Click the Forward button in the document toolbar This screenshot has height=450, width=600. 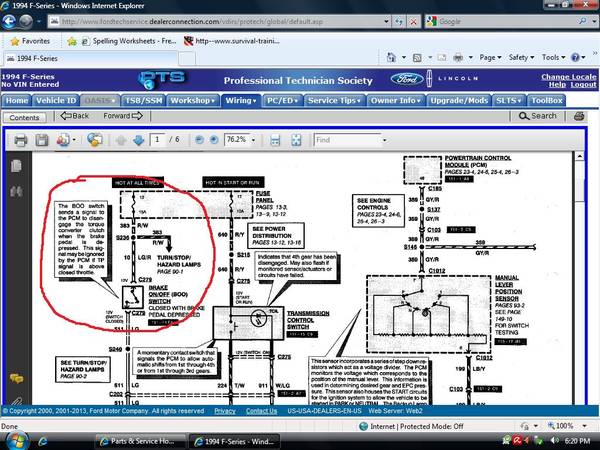pyautogui.click(x=123, y=116)
